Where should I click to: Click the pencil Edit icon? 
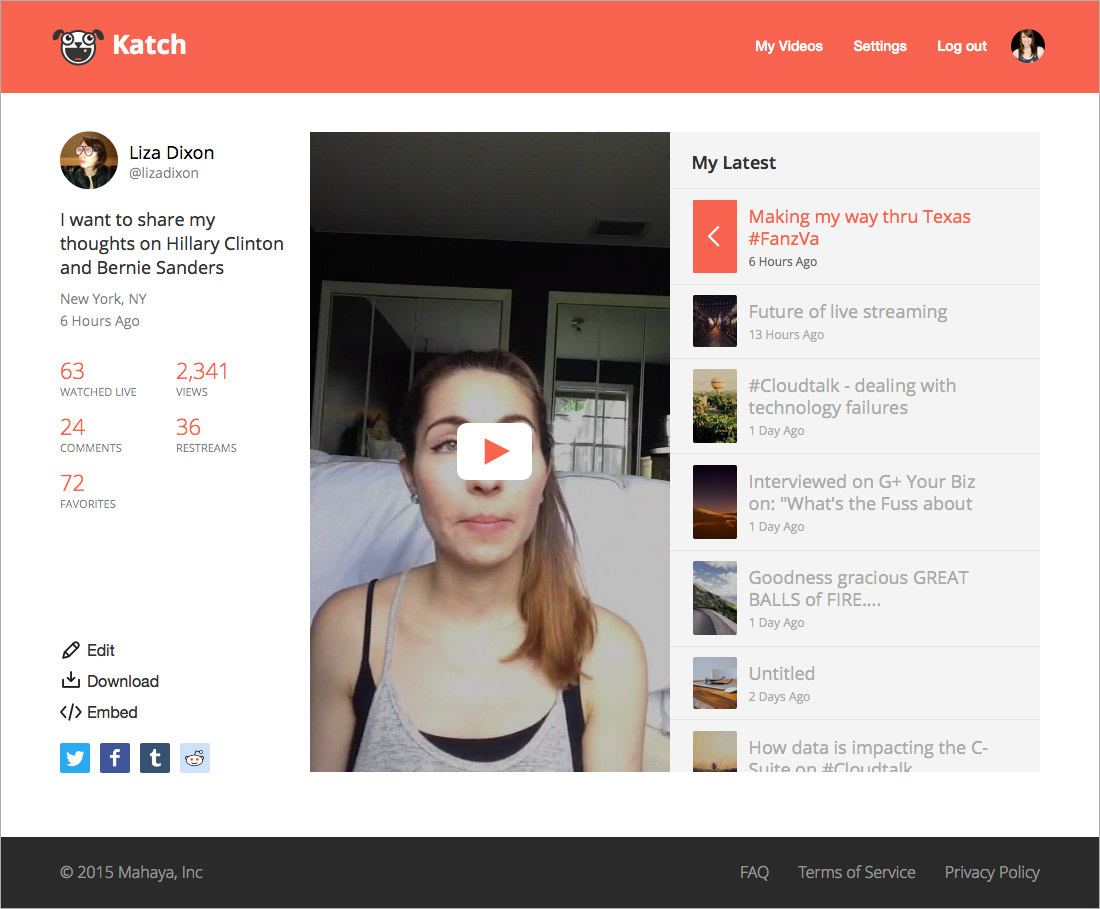point(70,650)
